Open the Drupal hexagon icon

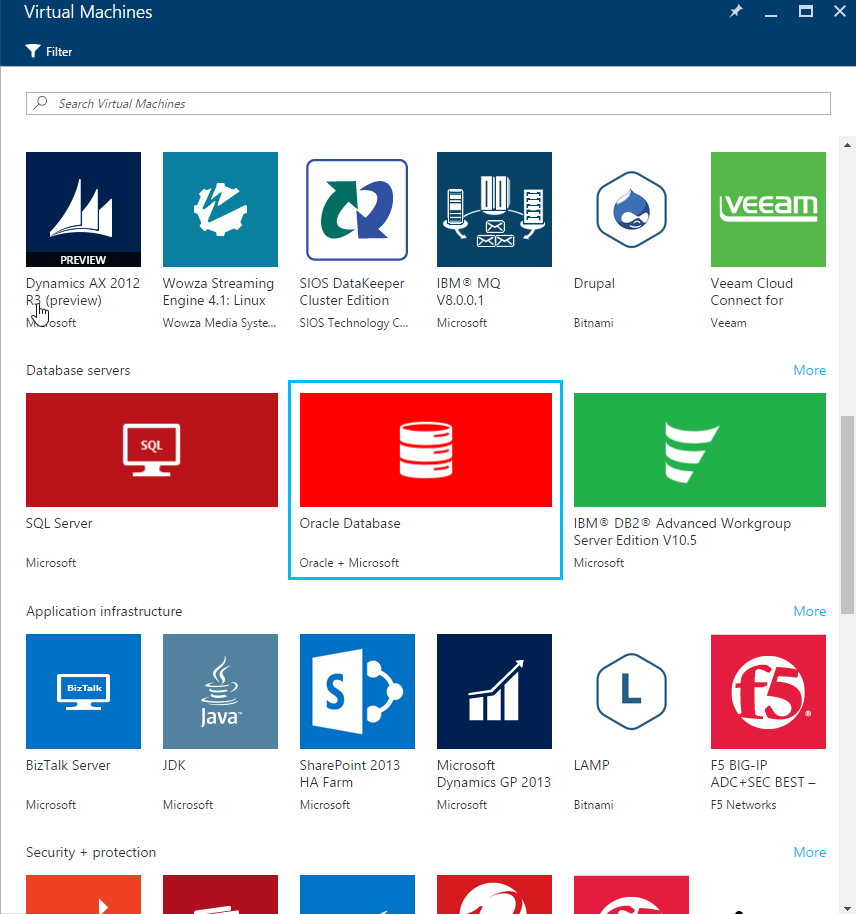[x=631, y=209]
